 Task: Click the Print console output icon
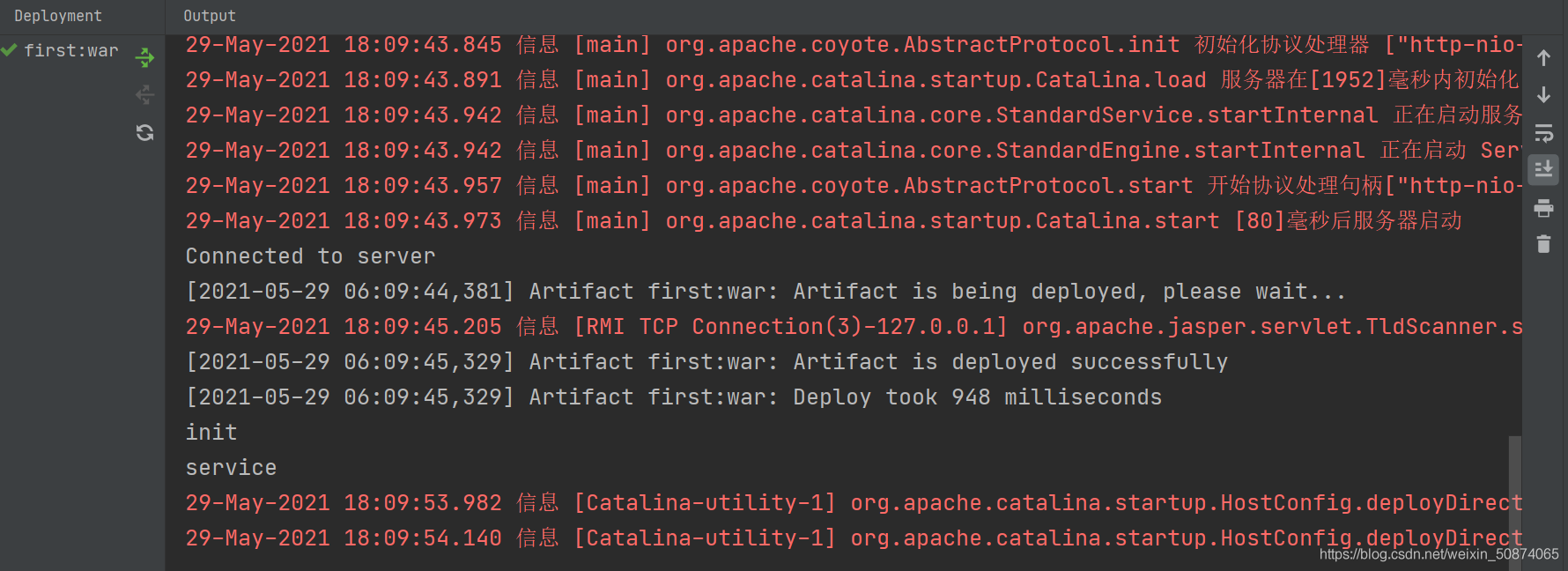1543,208
